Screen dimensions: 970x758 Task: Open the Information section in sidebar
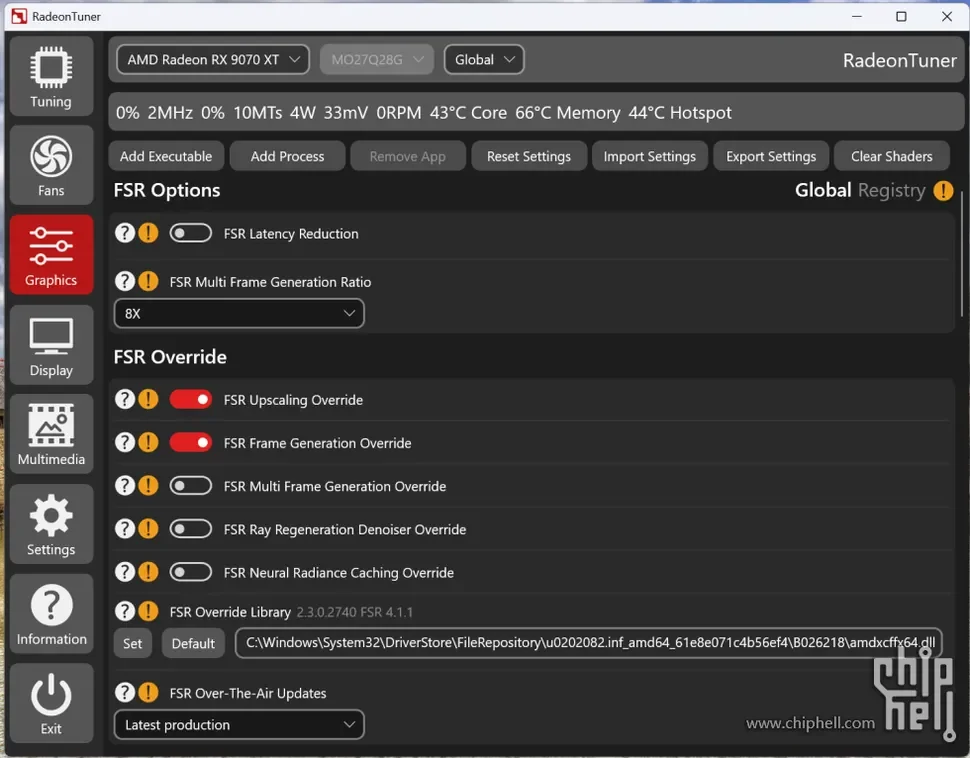click(x=51, y=614)
